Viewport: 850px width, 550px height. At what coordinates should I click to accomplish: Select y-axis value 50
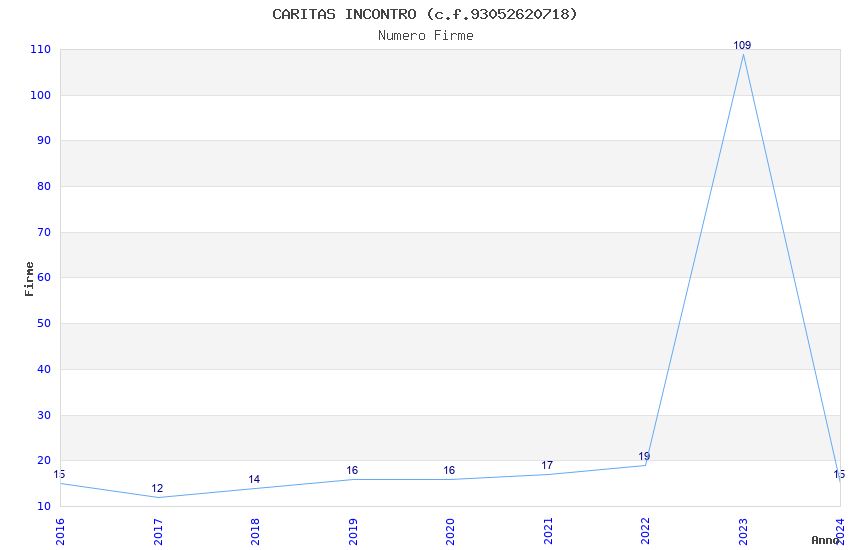(x=43, y=323)
